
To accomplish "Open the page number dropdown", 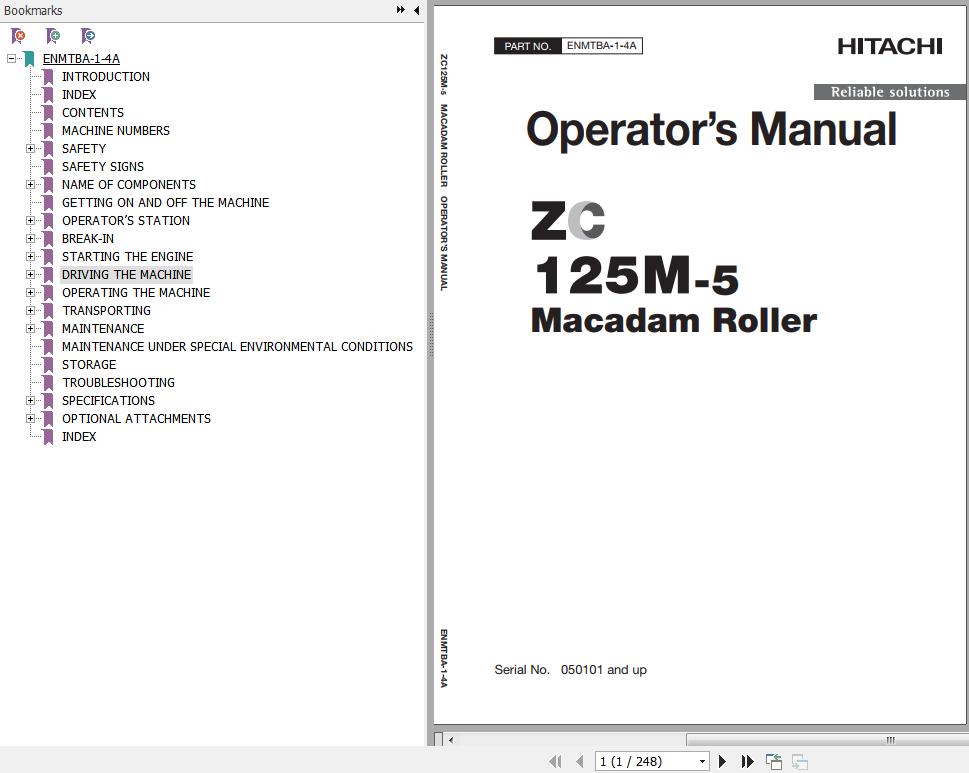I will click(702, 761).
